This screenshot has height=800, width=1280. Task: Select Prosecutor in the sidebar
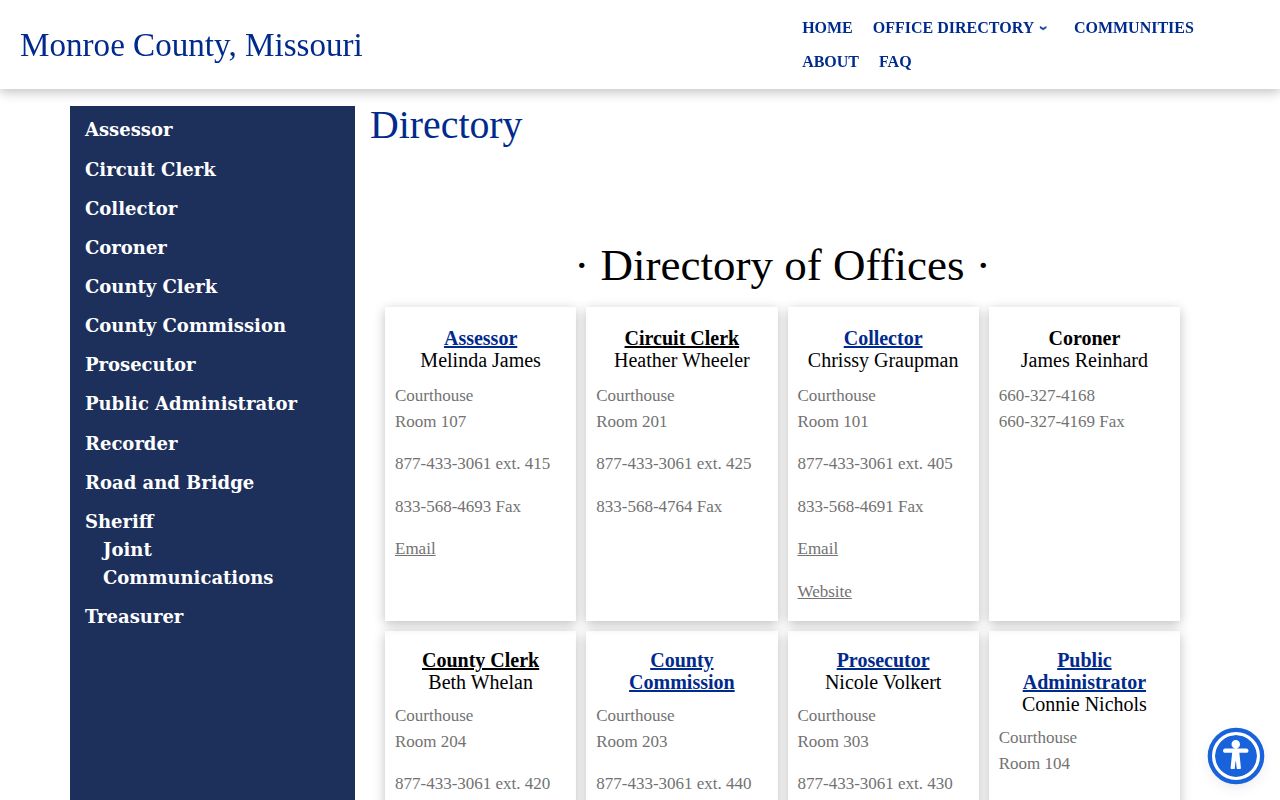[x=140, y=364]
